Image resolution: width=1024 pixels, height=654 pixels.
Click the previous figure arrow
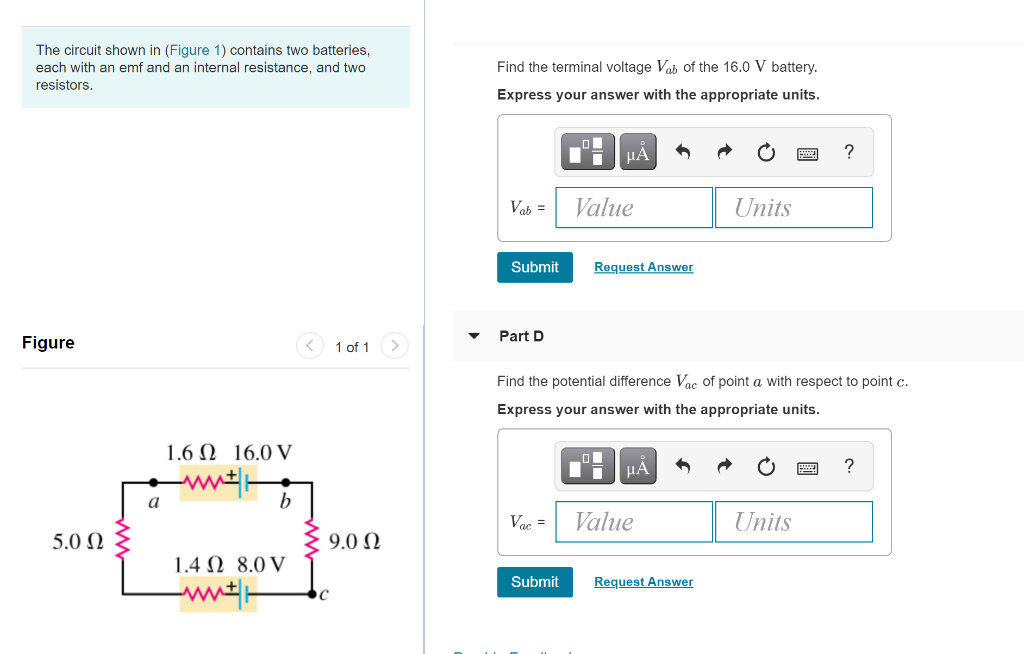309,345
